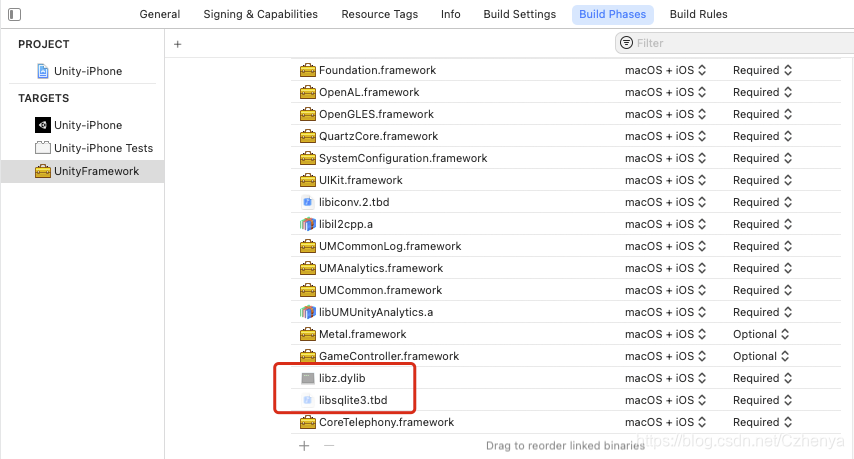Screen dimensions: 854x459
Task: Click the GameController.framework toolbox icon
Action: 308,356
